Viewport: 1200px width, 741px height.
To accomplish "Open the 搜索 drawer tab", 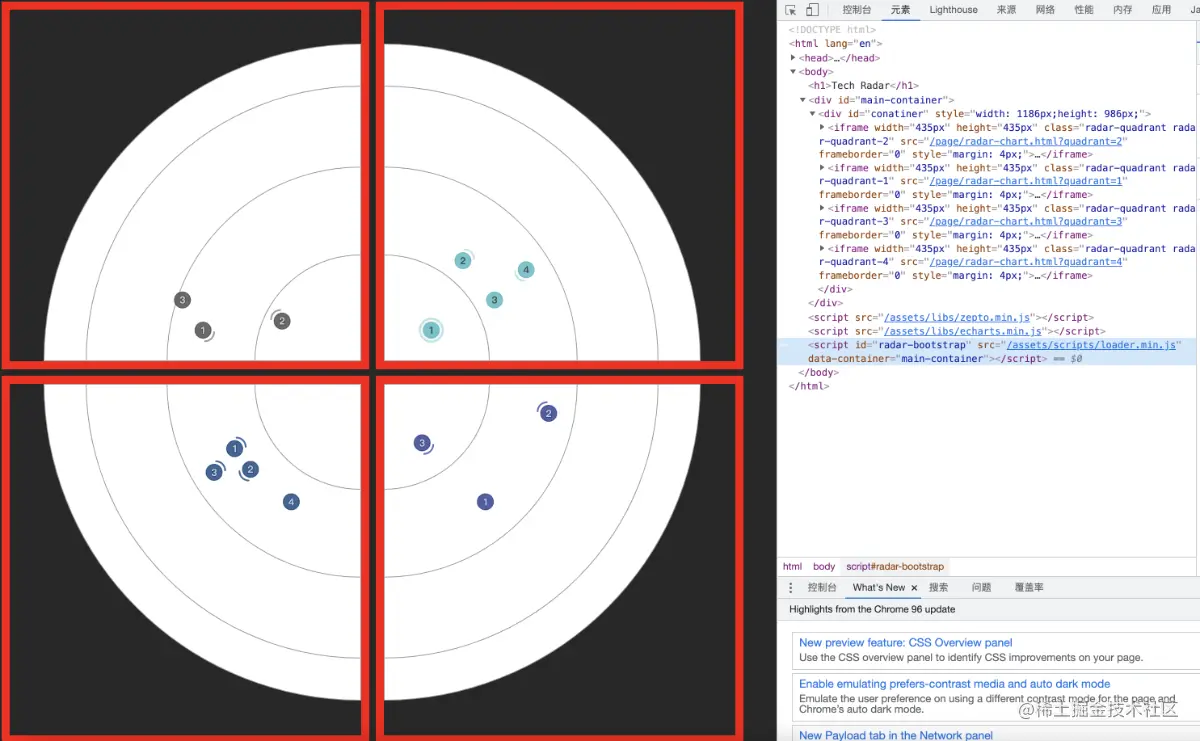I will click(x=938, y=588).
